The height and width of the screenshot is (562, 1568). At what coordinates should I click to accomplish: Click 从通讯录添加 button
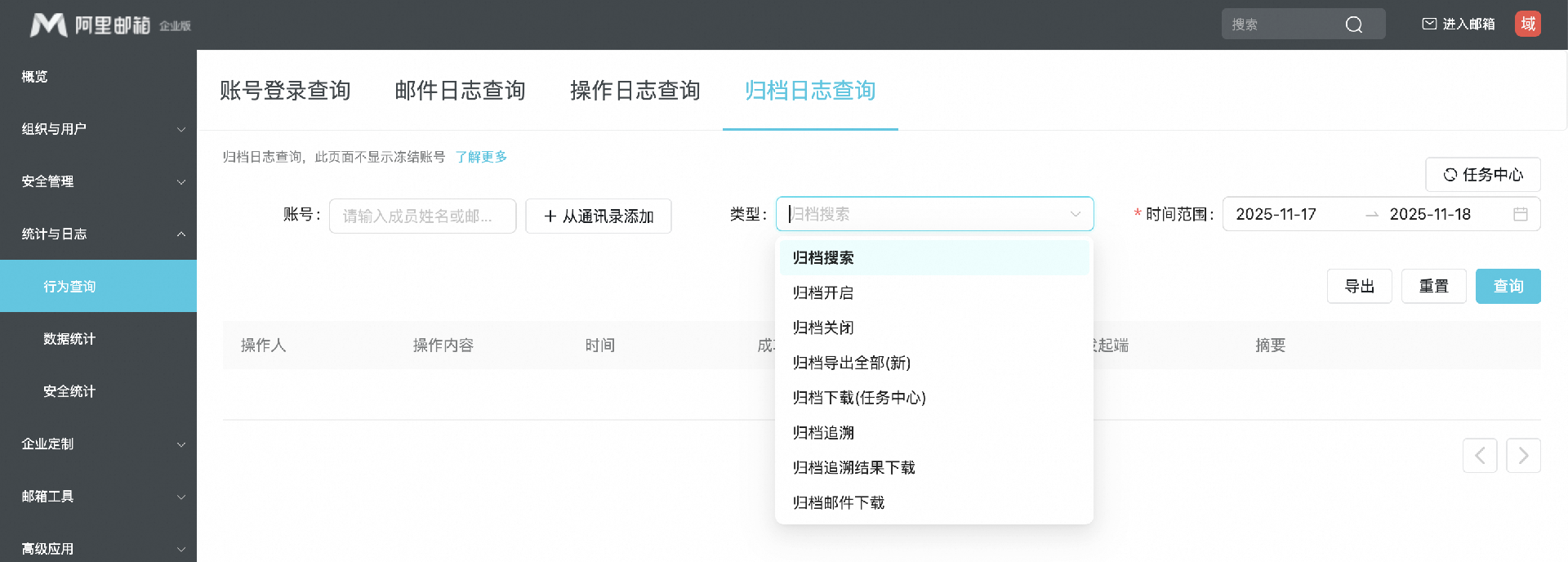pyautogui.click(x=599, y=216)
